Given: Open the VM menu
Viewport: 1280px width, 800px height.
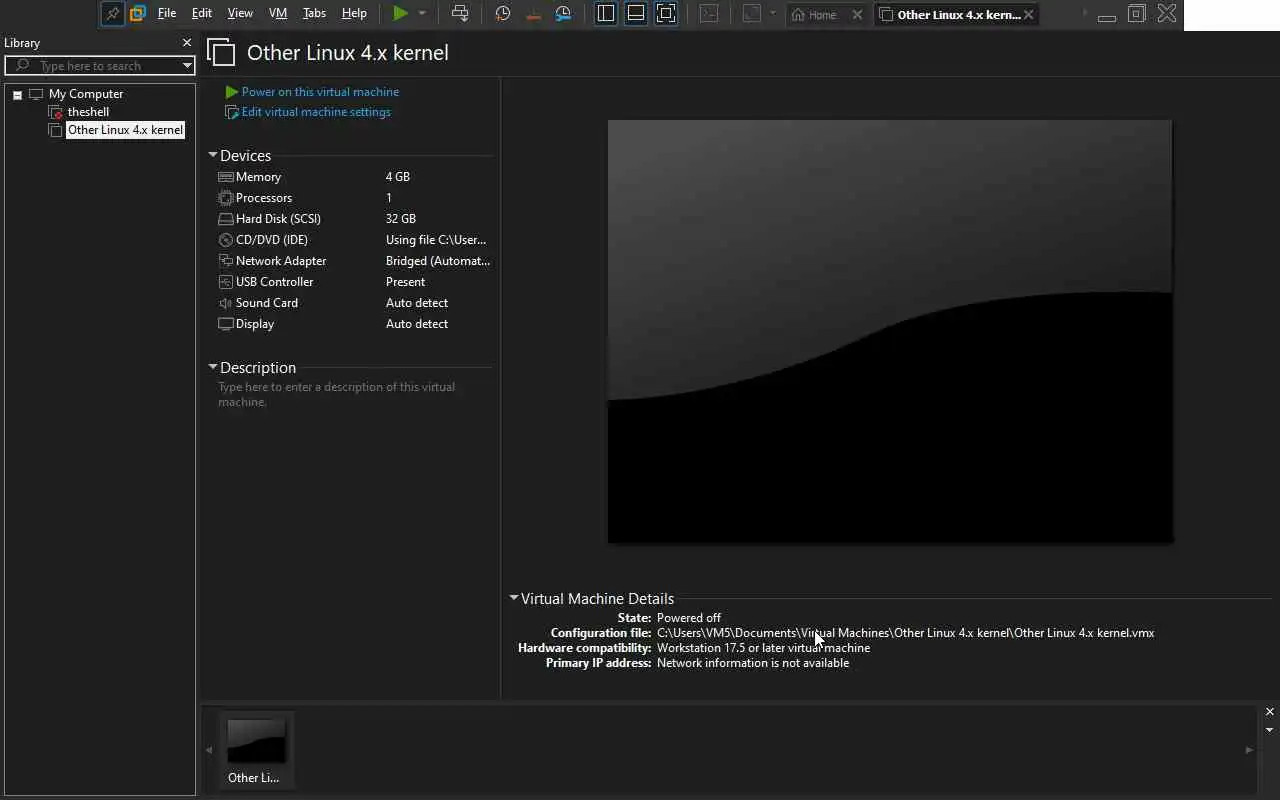Looking at the screenshot, I should click(x=278, y=14).
